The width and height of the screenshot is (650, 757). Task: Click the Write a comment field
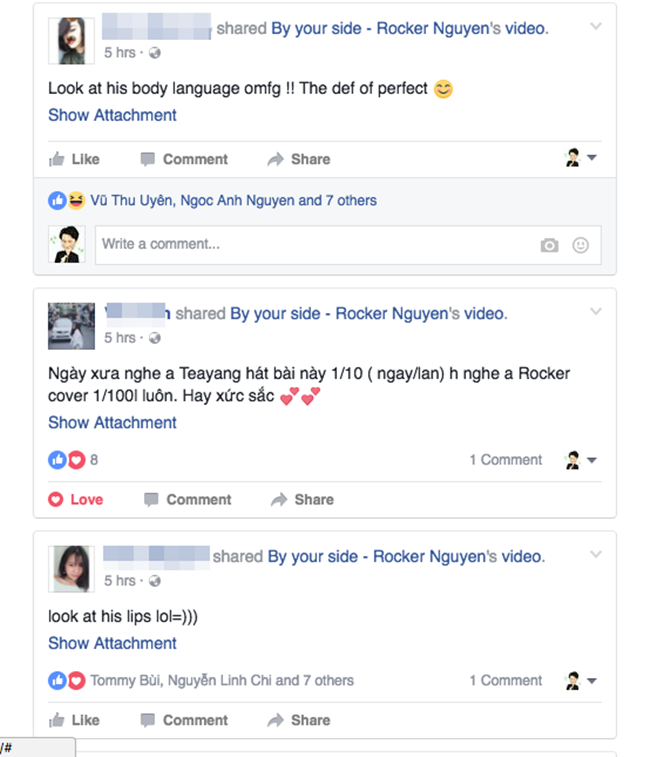point(348,245)
